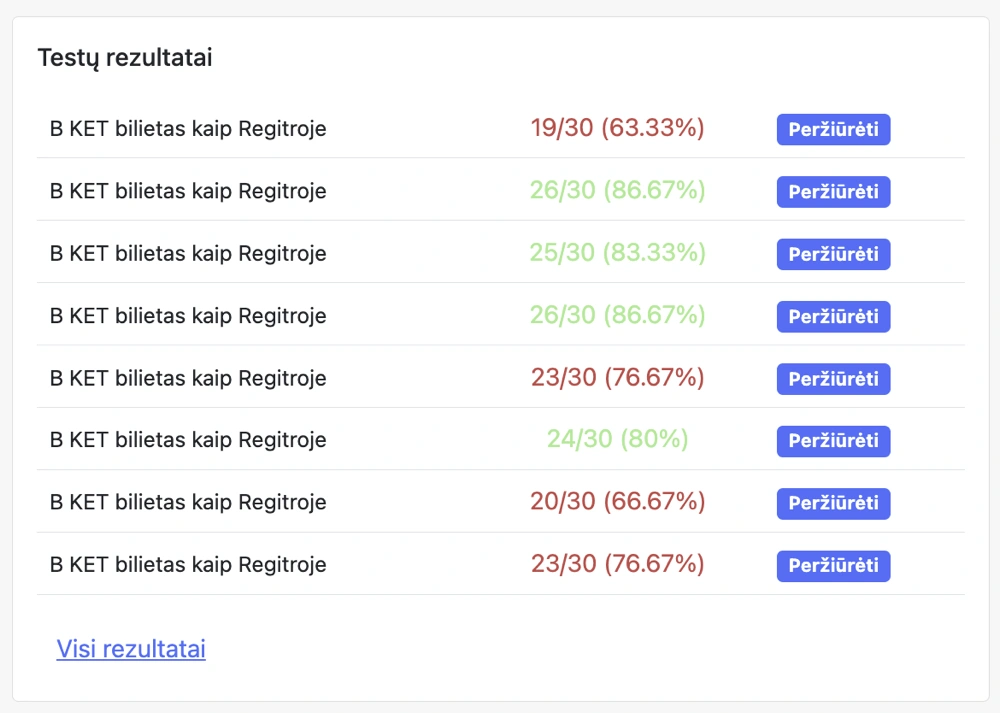This screenshot has height=713, width=1000.
Task: Click the sixth row's B KET bilietas title
Action: 188,440
